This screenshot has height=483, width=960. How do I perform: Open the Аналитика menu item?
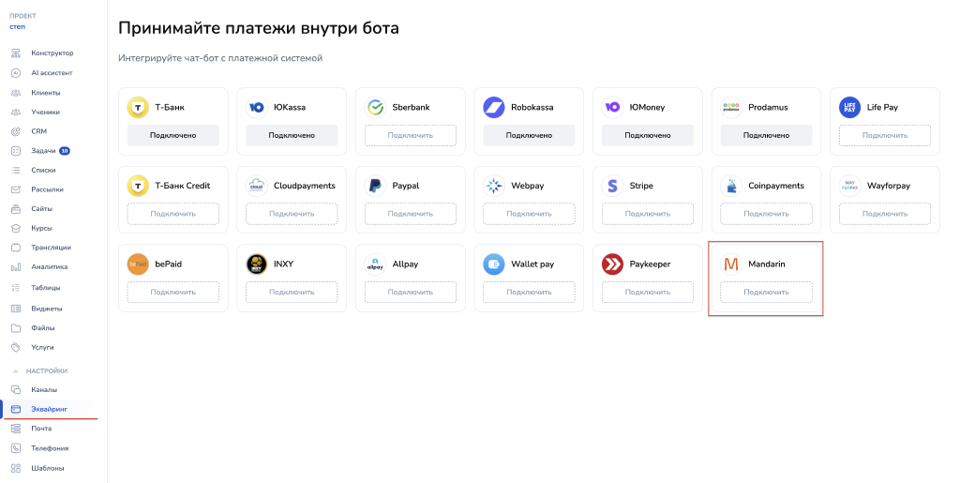[48, 267]
